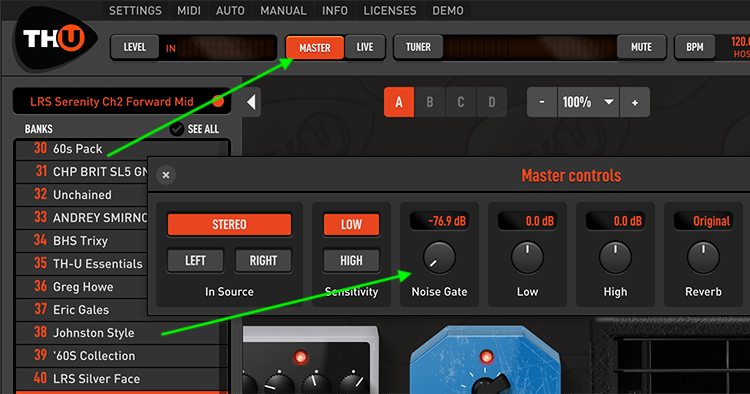The height and width of the screenshot is (394, 750).
Task: Click the -76.9 dB noise gate value
Action: tap(439, 221)
